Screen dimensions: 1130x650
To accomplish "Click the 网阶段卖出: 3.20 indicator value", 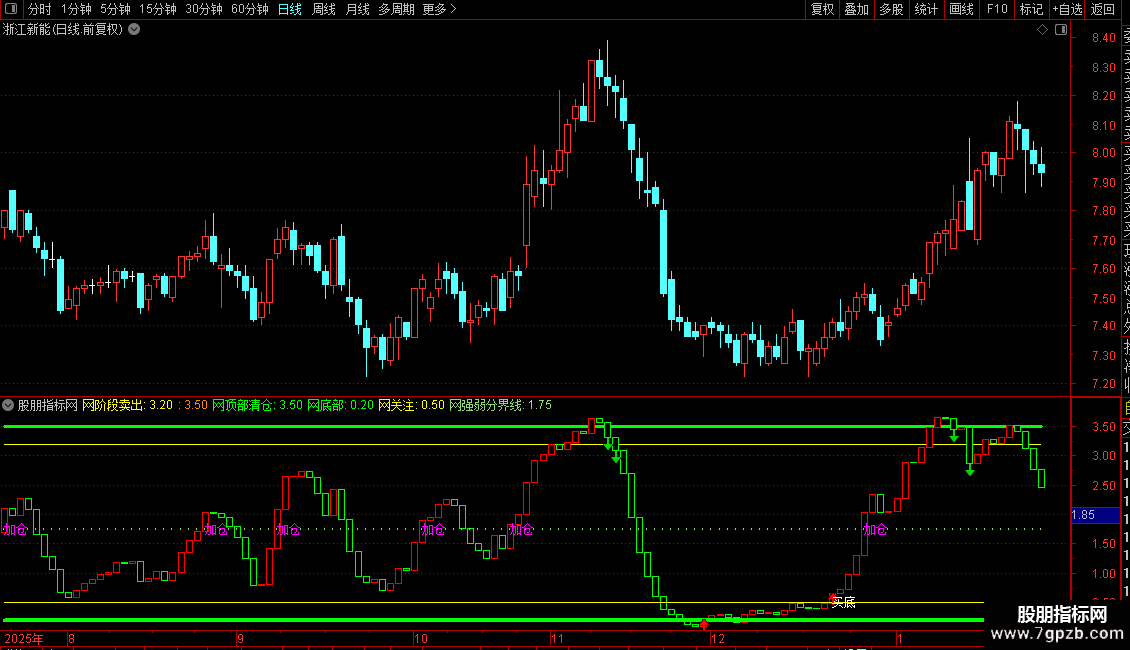I will [128, 405].
